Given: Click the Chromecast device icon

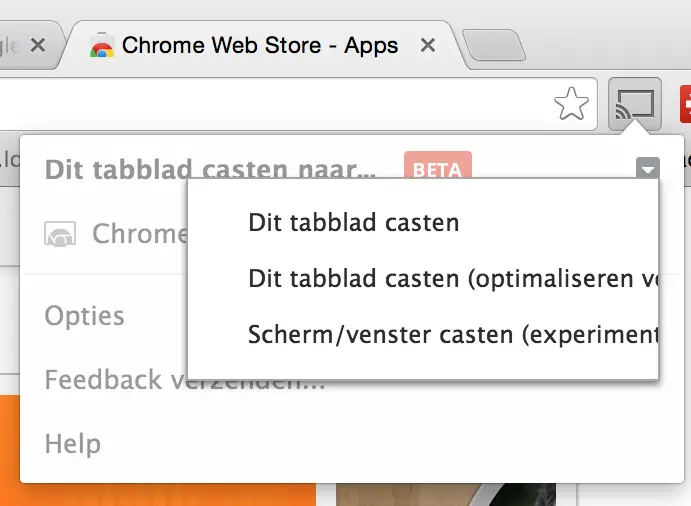Looking at the screenshot, I should click(x=60, y=234).
